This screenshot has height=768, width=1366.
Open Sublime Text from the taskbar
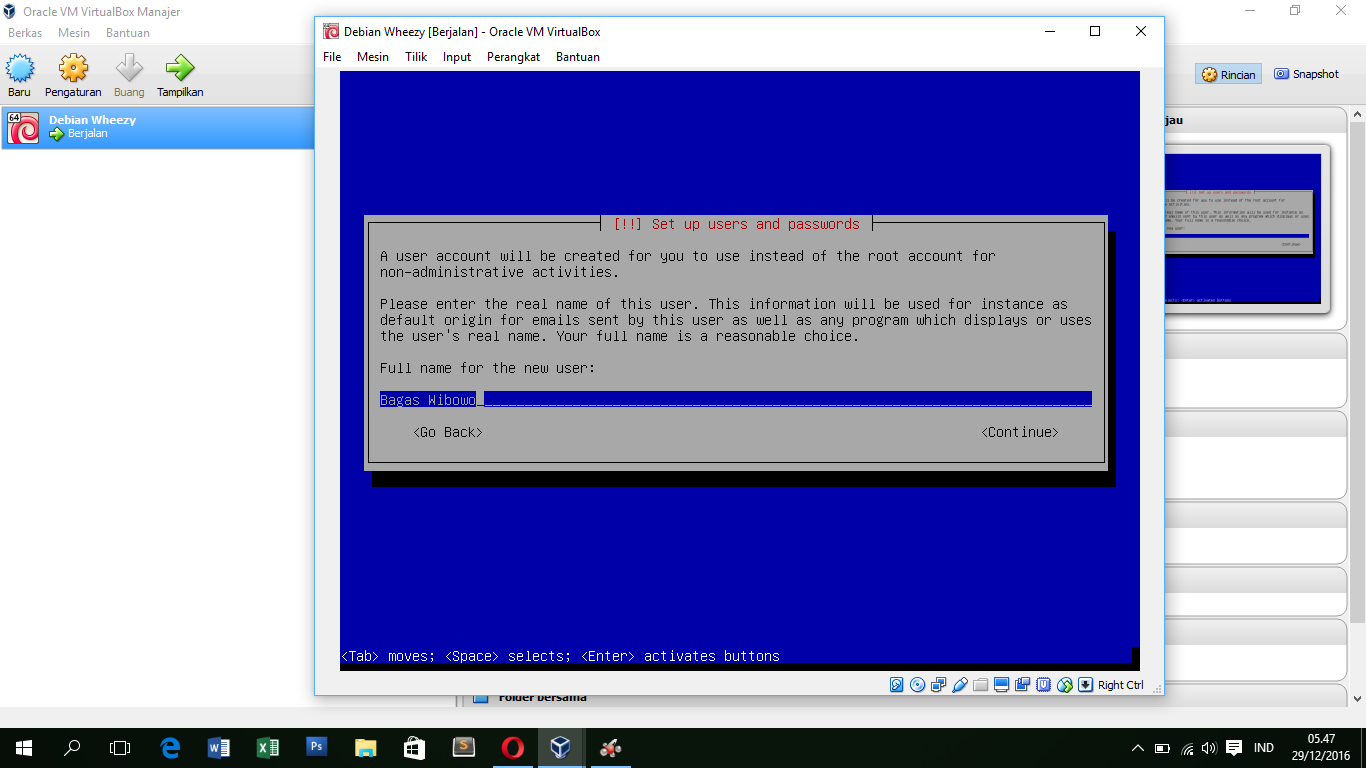(463, 747)
